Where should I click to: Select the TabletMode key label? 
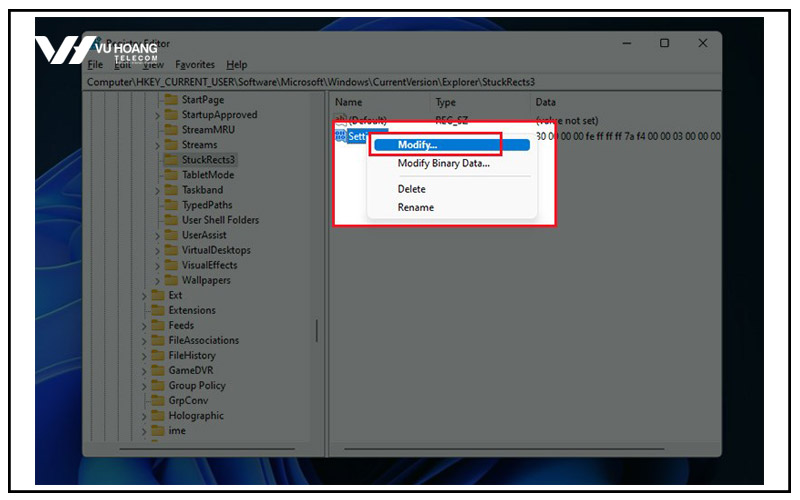pyautogui.click(x=208, y=174)
